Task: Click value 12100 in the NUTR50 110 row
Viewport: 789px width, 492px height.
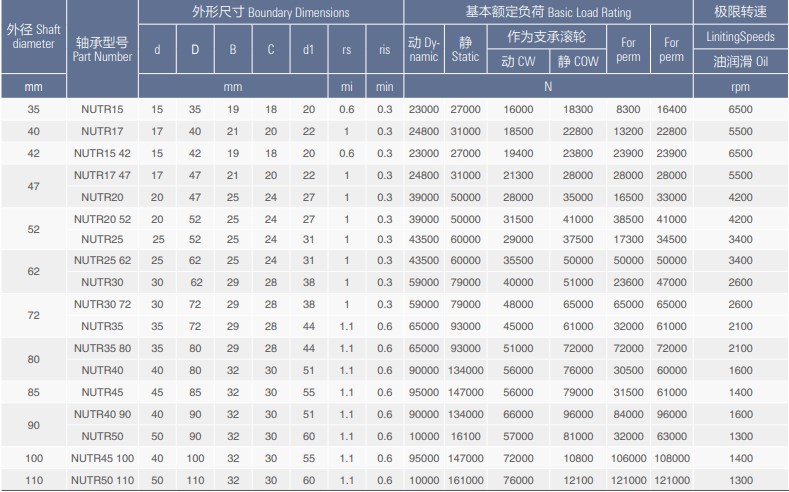Action: (578, 480)
